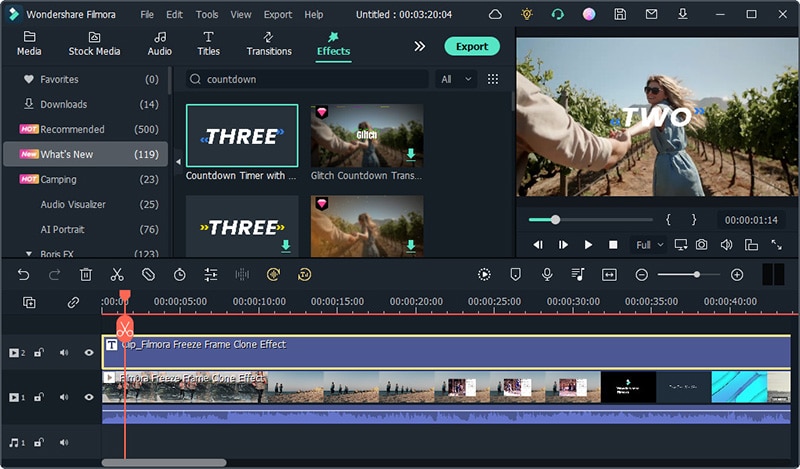Click the orange motion tracking icon
800x469 pixels.
[273, 275]
